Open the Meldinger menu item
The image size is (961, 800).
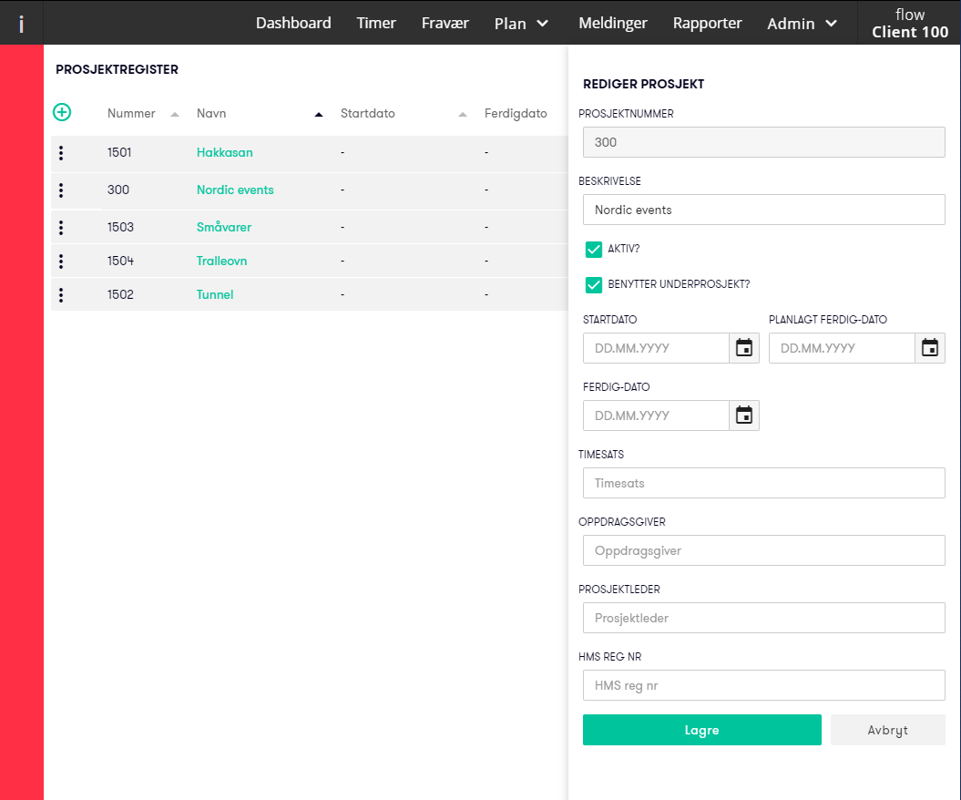613,23
